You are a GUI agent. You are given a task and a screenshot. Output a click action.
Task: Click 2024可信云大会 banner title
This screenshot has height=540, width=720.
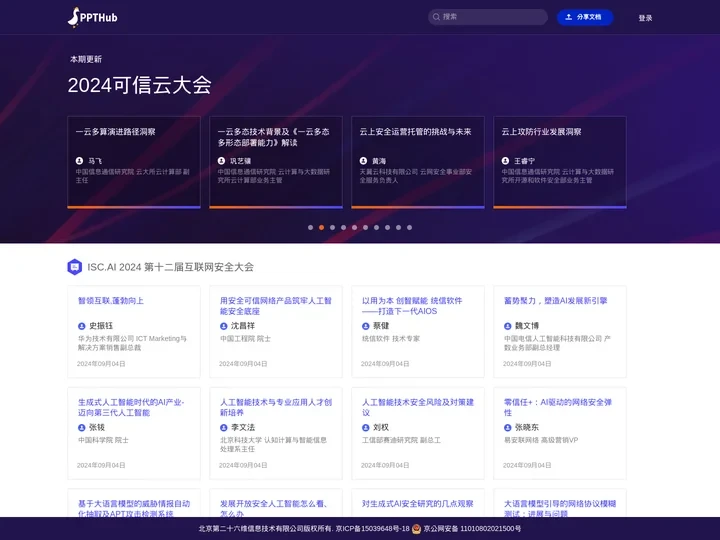tap(140, 85)
